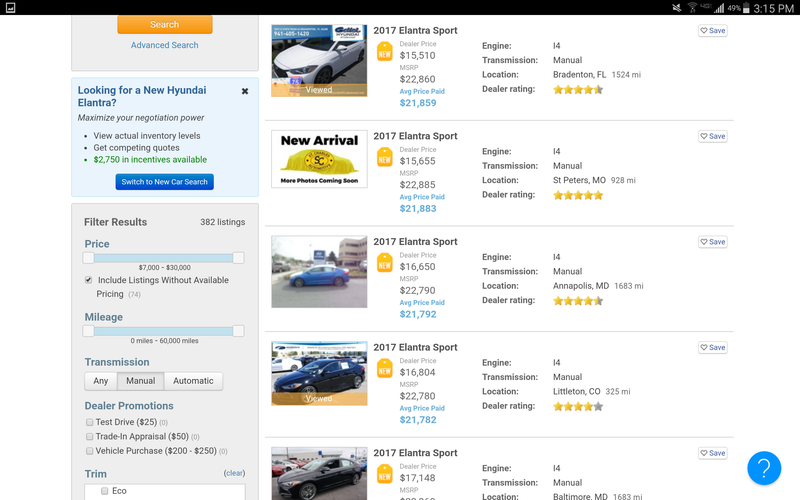This screenshot has width=800, height=500.
Task: Open the New Arrival placeholder photo
Action: [319, 159]
